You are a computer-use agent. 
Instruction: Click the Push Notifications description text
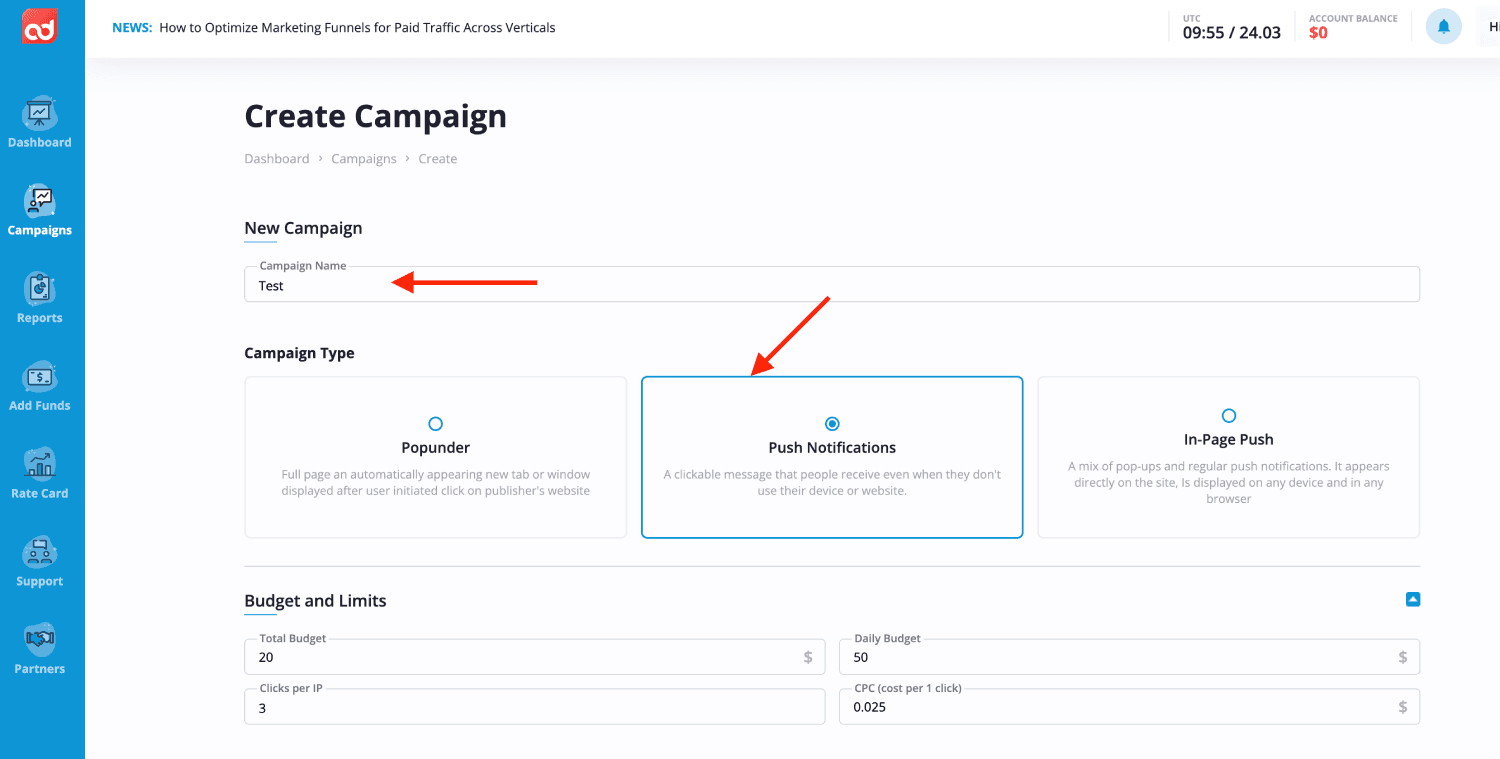pos(832,483)
